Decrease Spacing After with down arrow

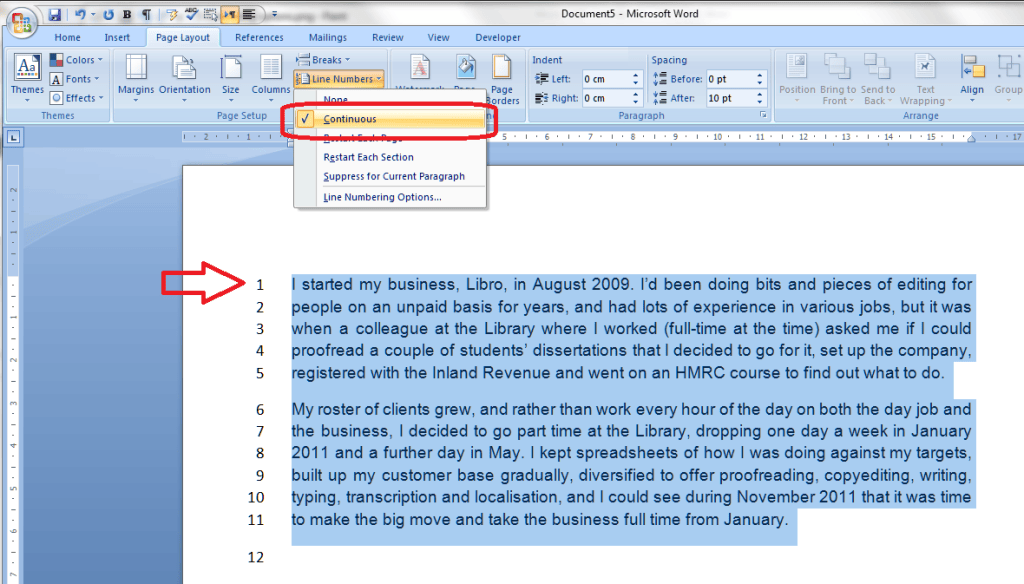(760, 102)
